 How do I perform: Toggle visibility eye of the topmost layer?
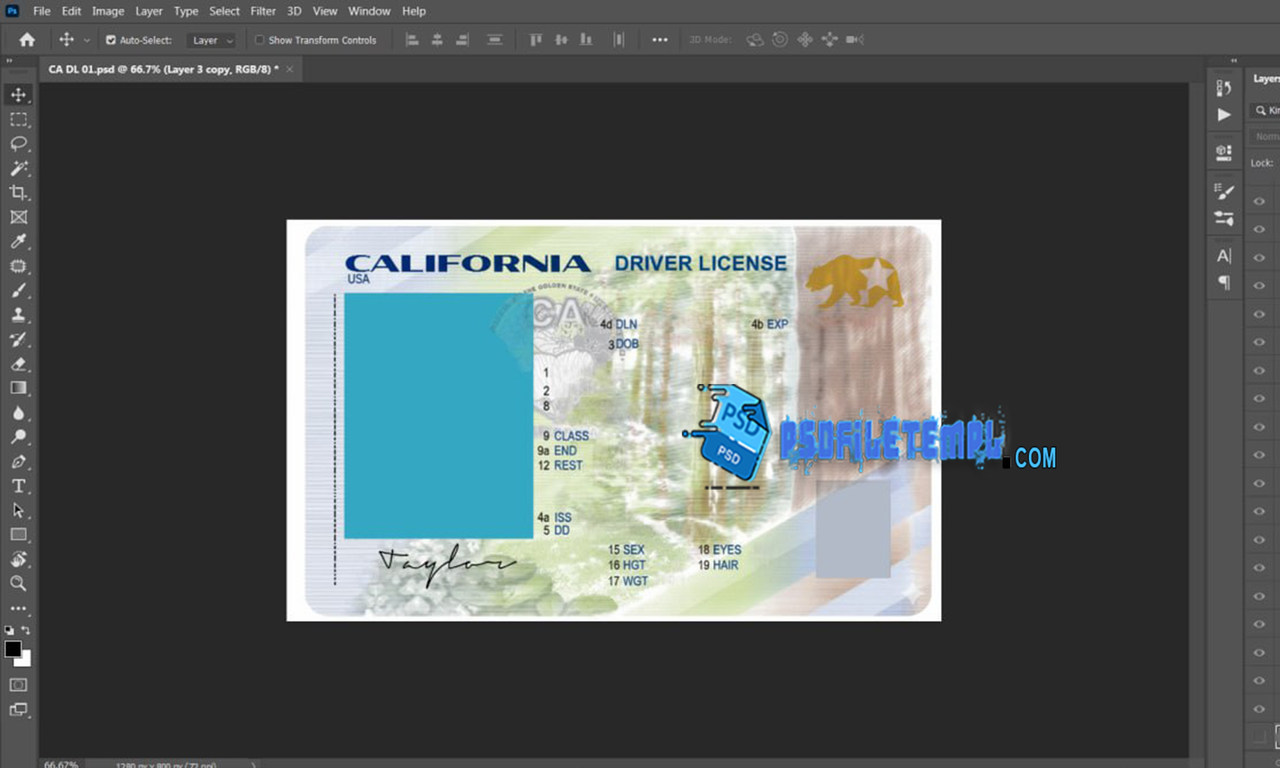pos(1260,201)
